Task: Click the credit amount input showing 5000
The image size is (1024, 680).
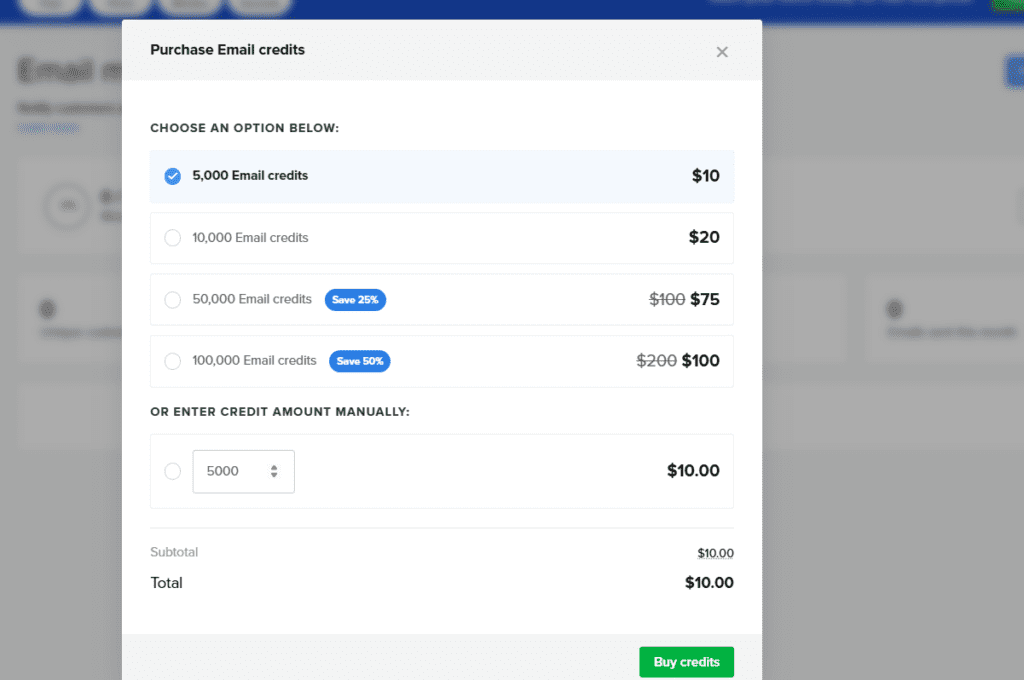Action: (228, 471)
